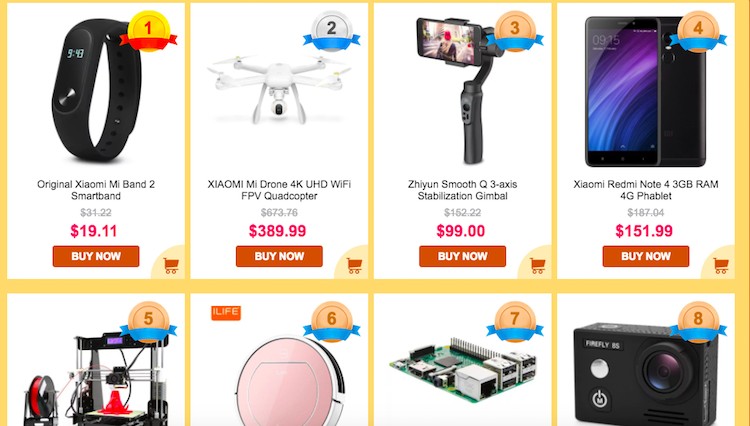The image size is (750, 426).
Task: Open the Raspberry Pi board image
Action: pos(462,369)
